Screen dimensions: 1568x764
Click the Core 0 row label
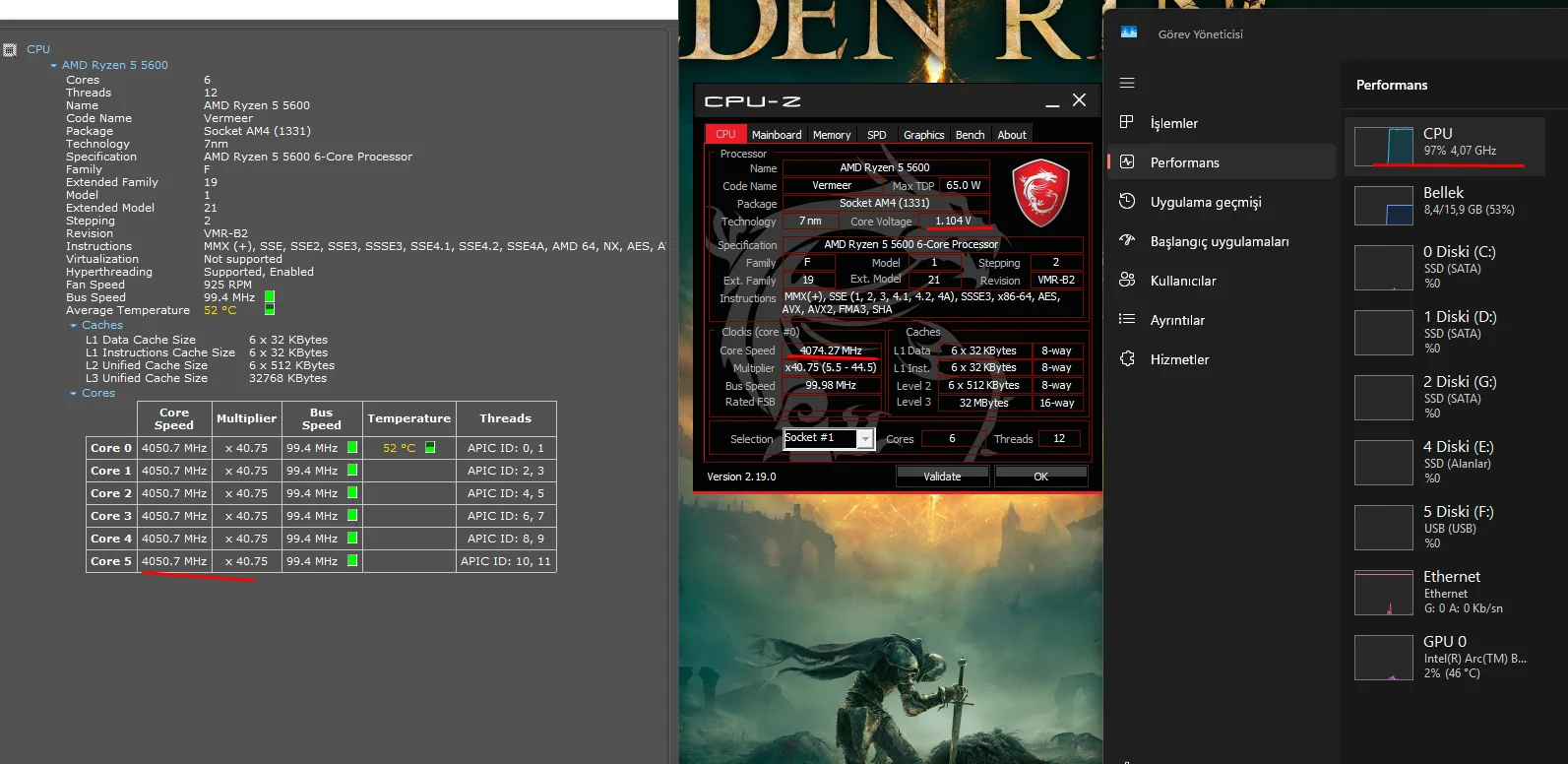click(x=111, y=448)
